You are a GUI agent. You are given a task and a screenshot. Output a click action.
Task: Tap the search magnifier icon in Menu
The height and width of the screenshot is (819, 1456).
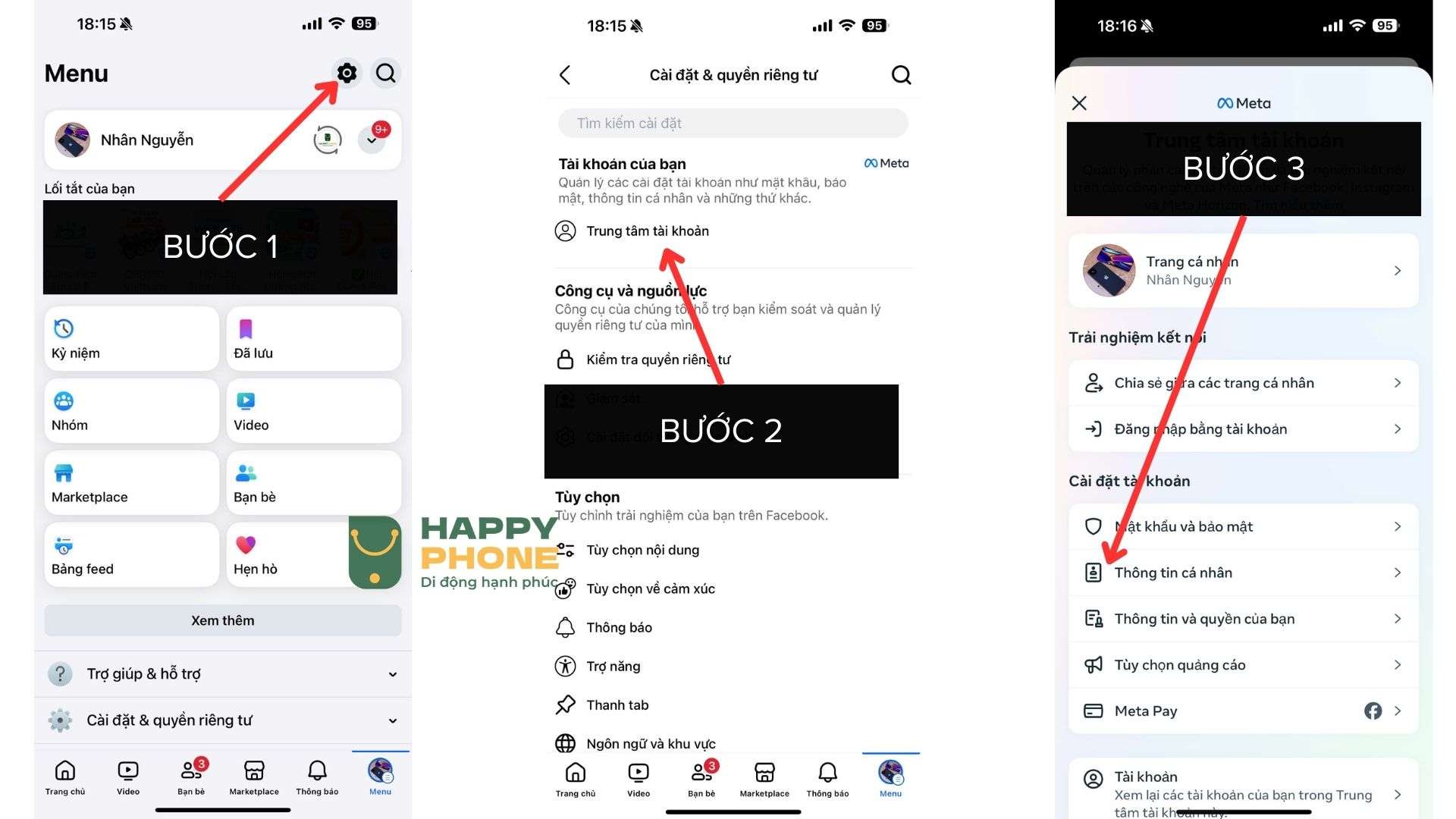click(x=386, y=73)
